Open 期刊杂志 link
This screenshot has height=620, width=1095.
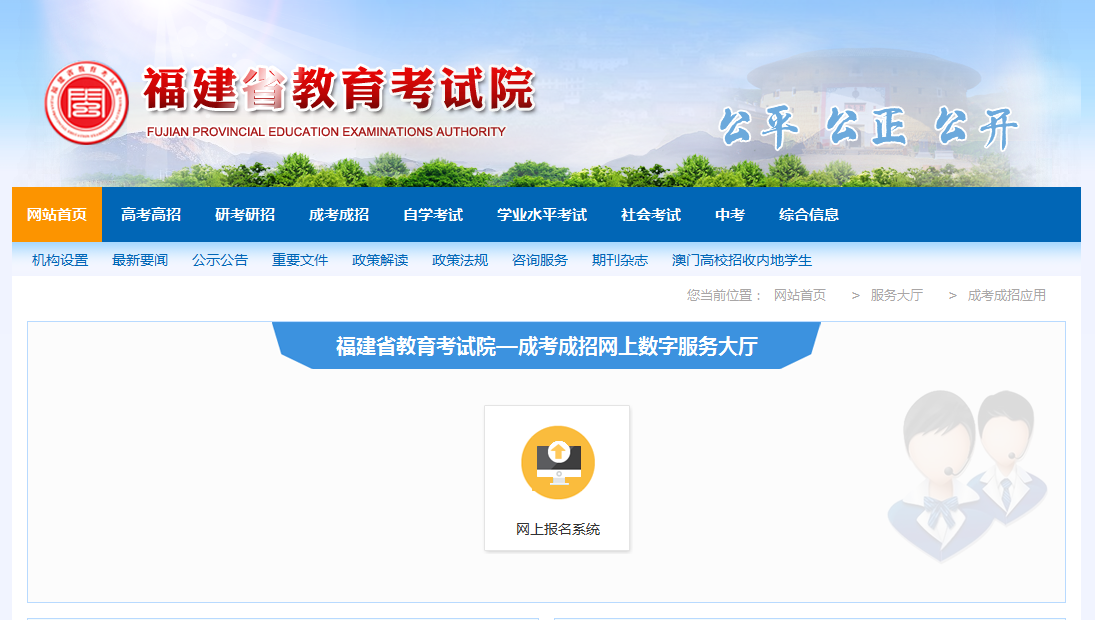click(x=619, y=260)
